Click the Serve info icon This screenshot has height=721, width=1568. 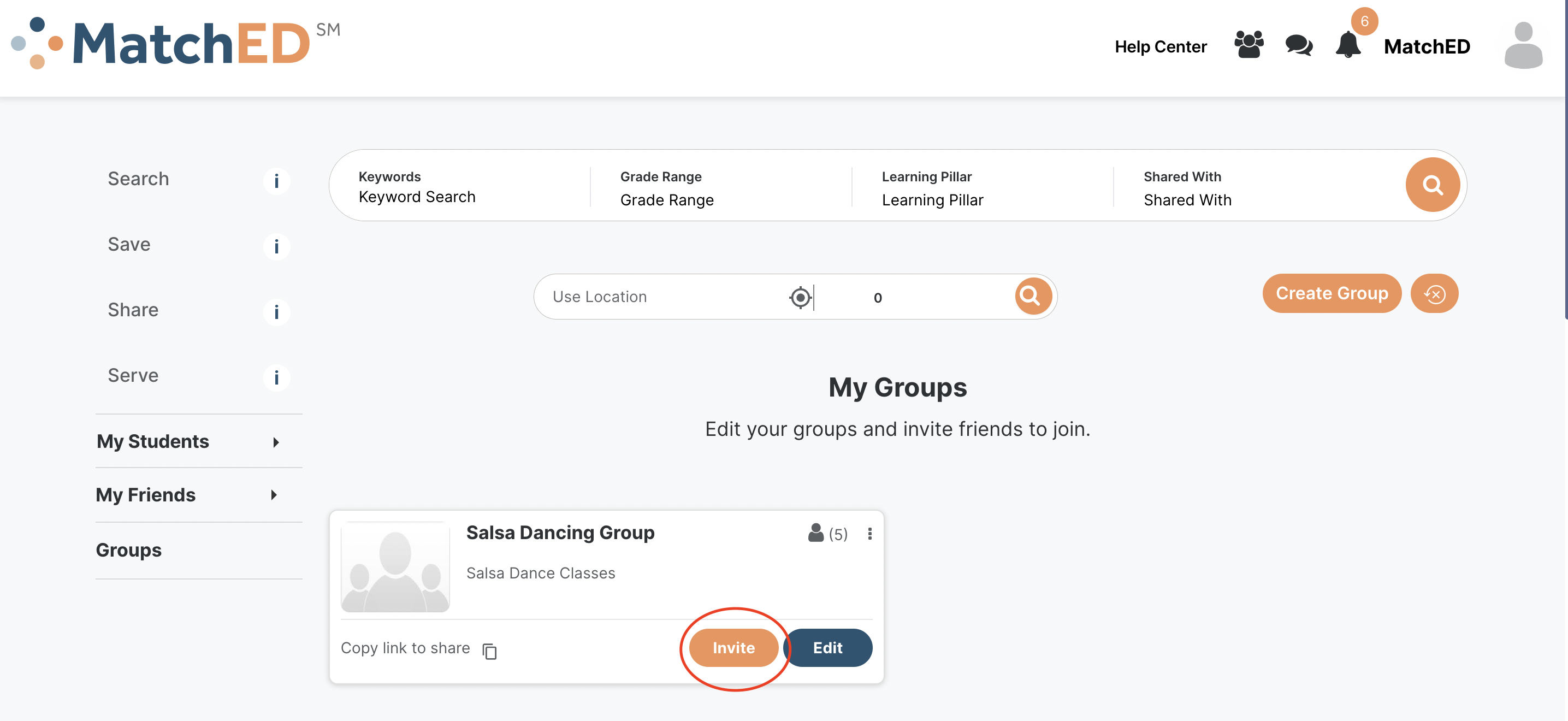pyautogui.click(x=276, y=377)
